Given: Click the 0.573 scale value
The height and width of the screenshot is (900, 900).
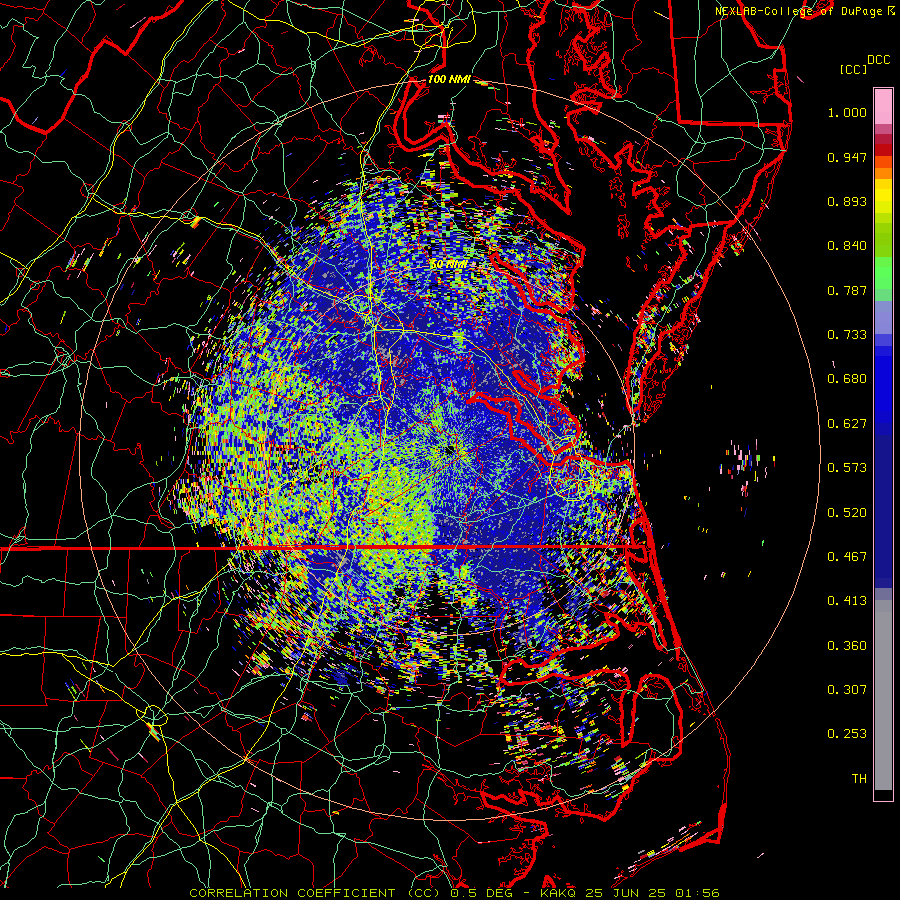Looking at the screenshot, I should pos(847,468).
